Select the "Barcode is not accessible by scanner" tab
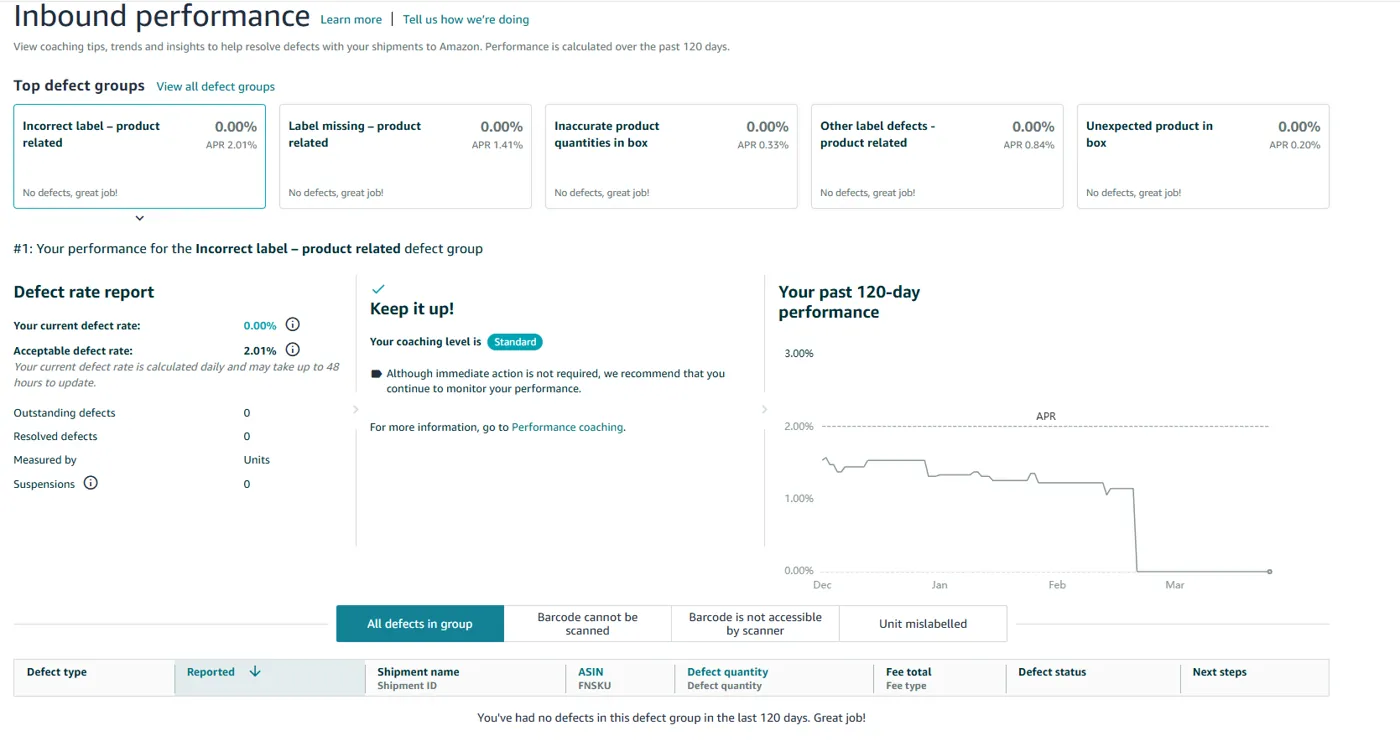Viewport: 1400px width, 741px height. click(754, 623)
